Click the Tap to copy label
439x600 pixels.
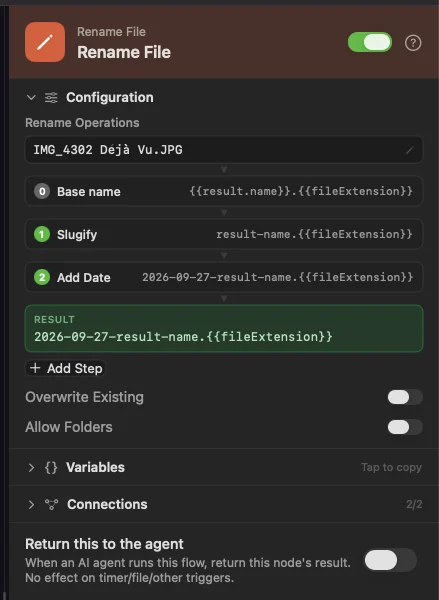click(391, 467)
